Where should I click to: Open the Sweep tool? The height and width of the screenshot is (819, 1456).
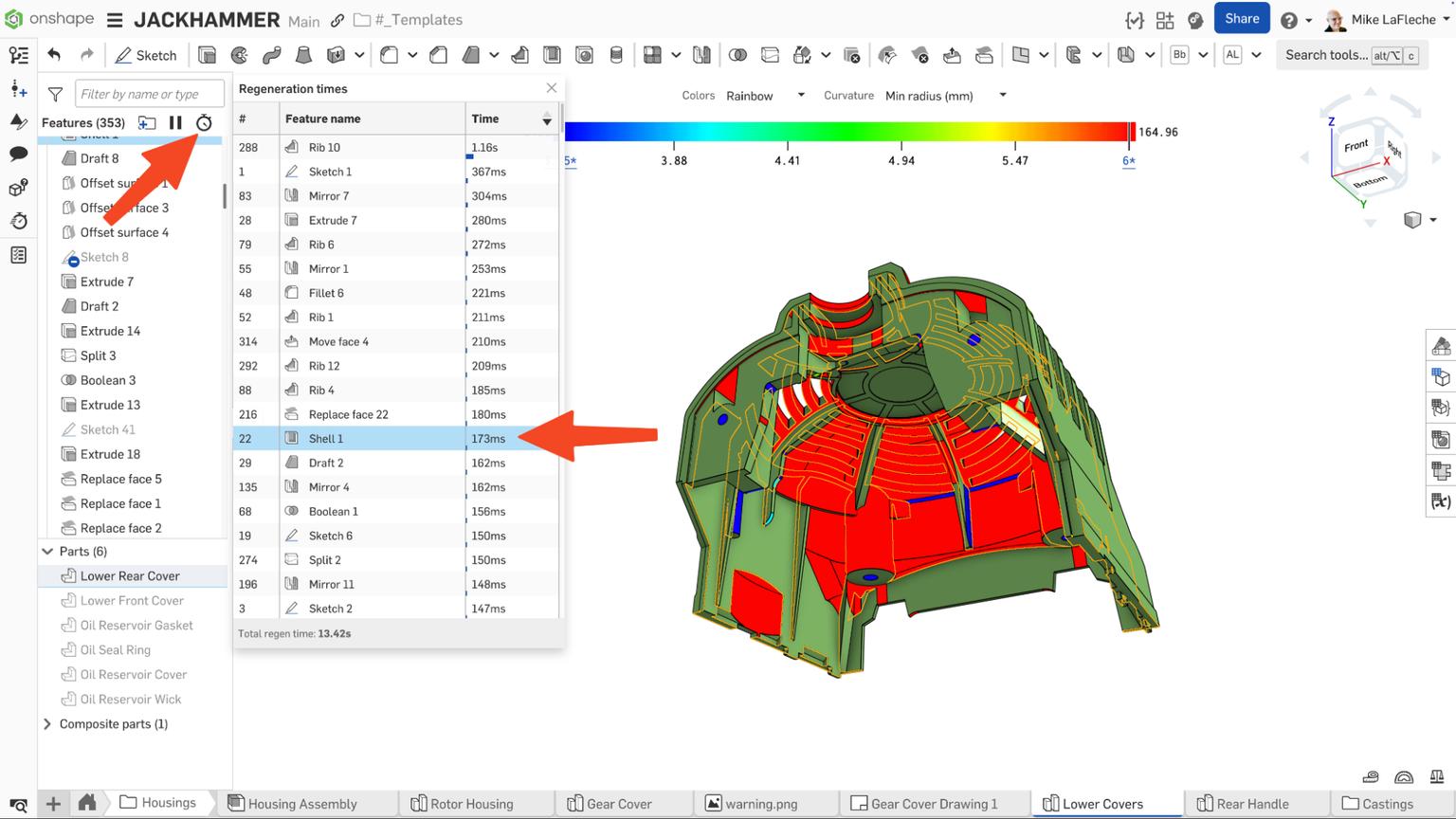(x=272, y=55)
